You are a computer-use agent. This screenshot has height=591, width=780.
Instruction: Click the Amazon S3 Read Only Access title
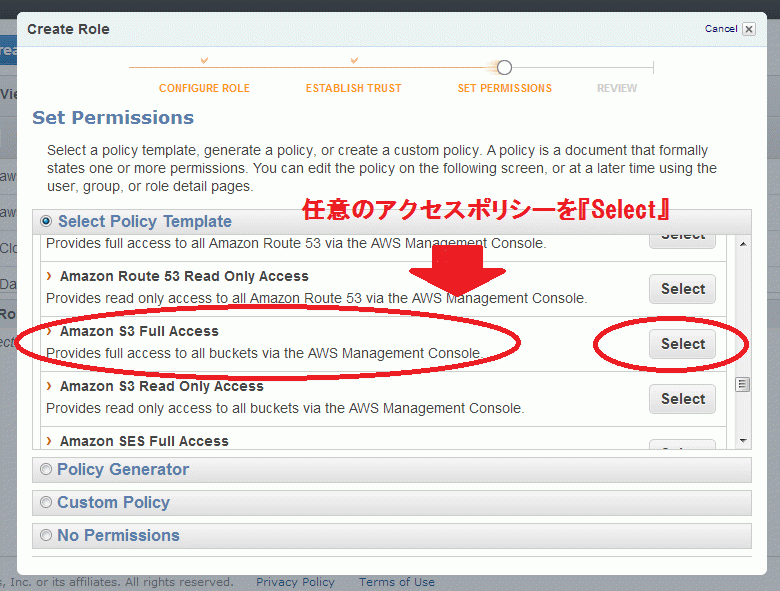point(162,386)
